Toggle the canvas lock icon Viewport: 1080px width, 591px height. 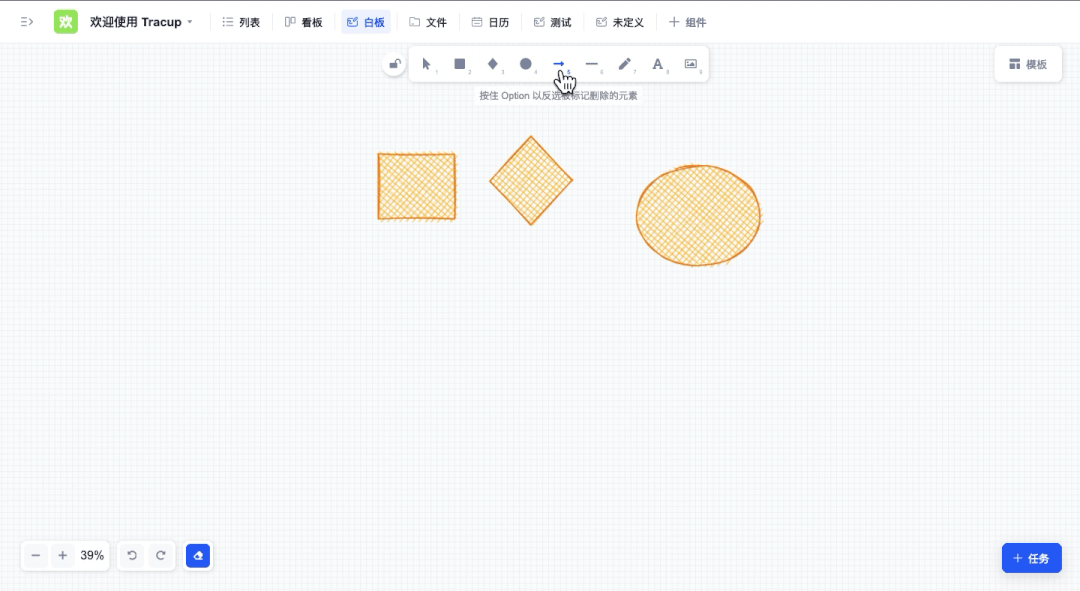(394, 65)
